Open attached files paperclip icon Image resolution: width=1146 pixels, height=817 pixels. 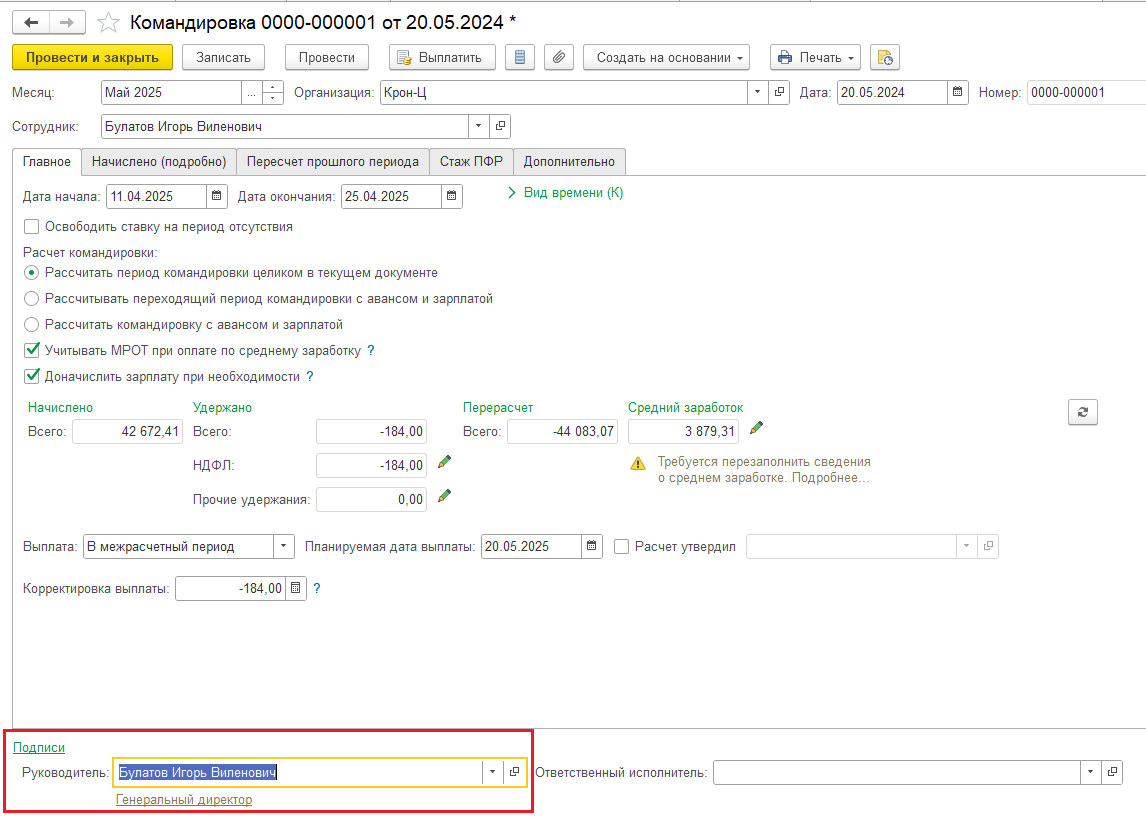click(x=558, y=57)
